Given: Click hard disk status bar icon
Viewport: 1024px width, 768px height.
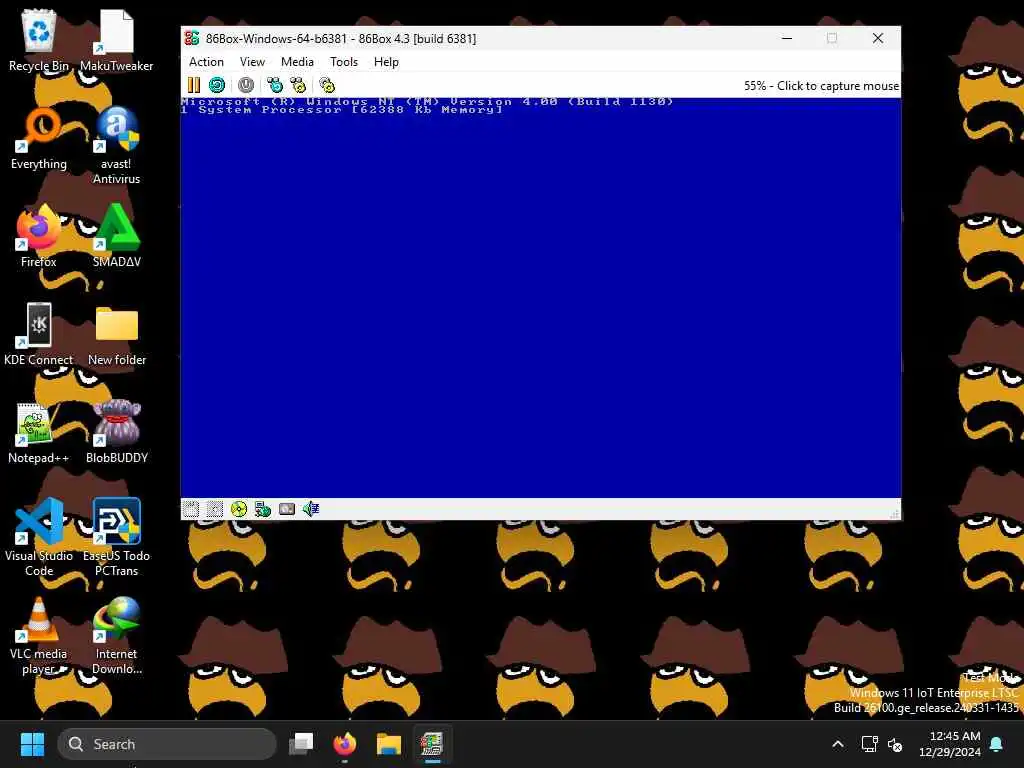Looking at the screenshot, I should (x=287, y=509).
